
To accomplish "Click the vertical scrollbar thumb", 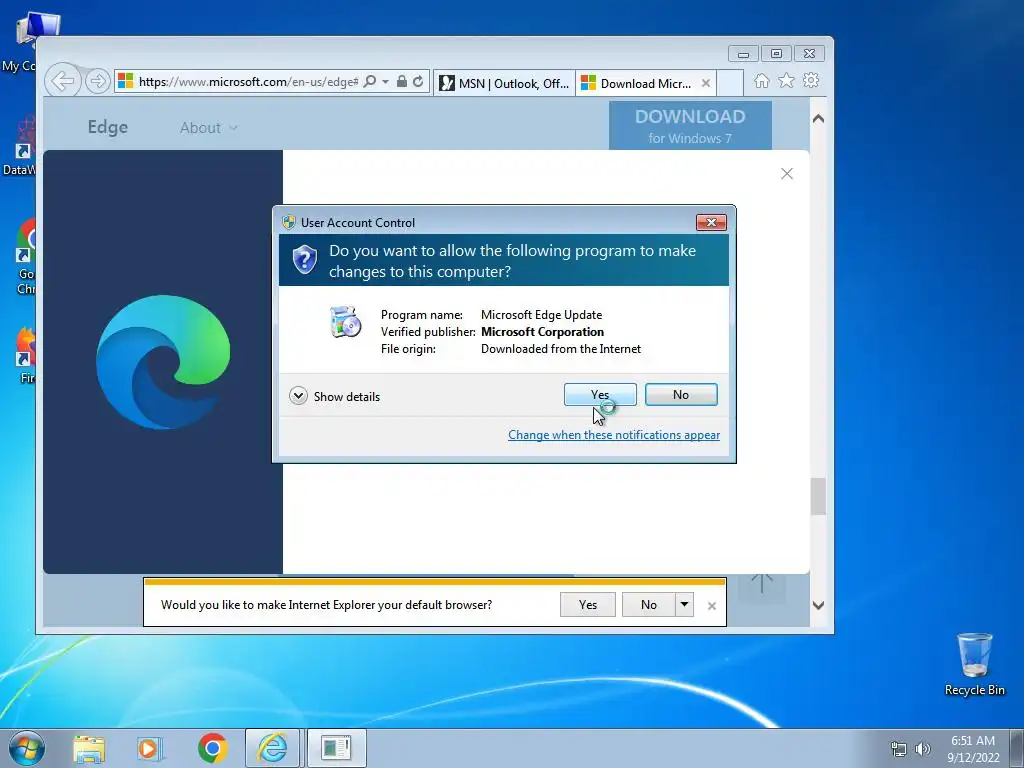I will tap(818, 496).
